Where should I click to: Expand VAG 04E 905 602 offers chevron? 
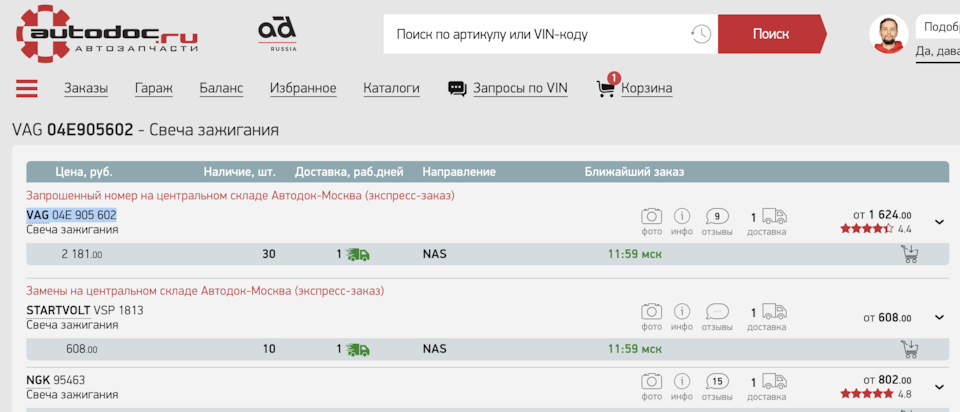(x=939, y=222)
